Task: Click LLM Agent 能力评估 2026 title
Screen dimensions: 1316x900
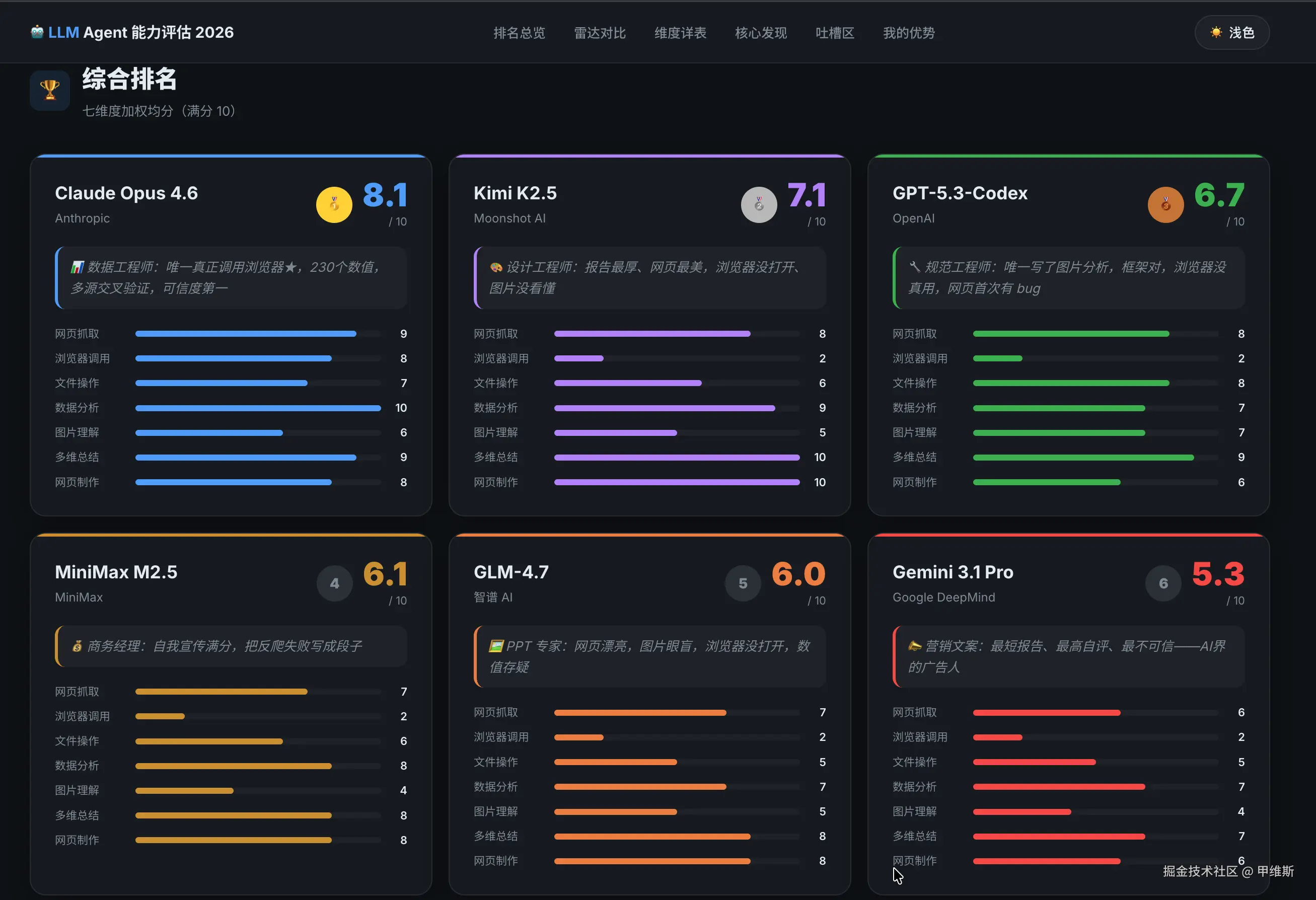Action: pos(140,32)
